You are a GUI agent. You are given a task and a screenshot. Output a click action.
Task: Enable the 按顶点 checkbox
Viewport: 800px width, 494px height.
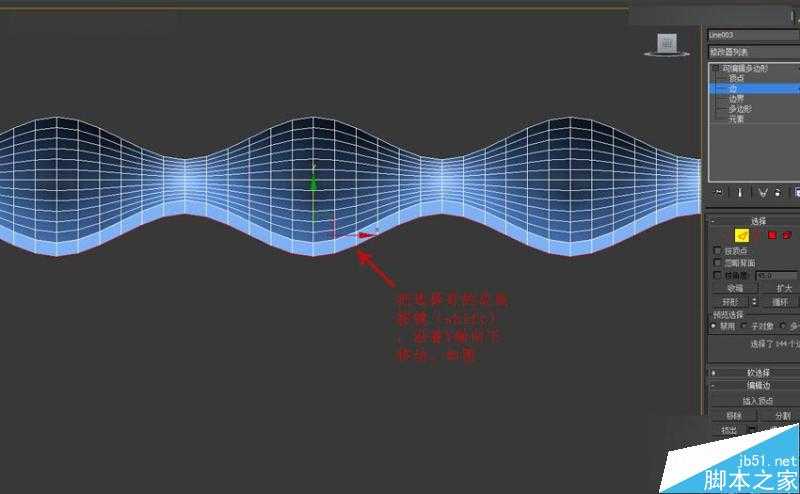click(717, 251)
